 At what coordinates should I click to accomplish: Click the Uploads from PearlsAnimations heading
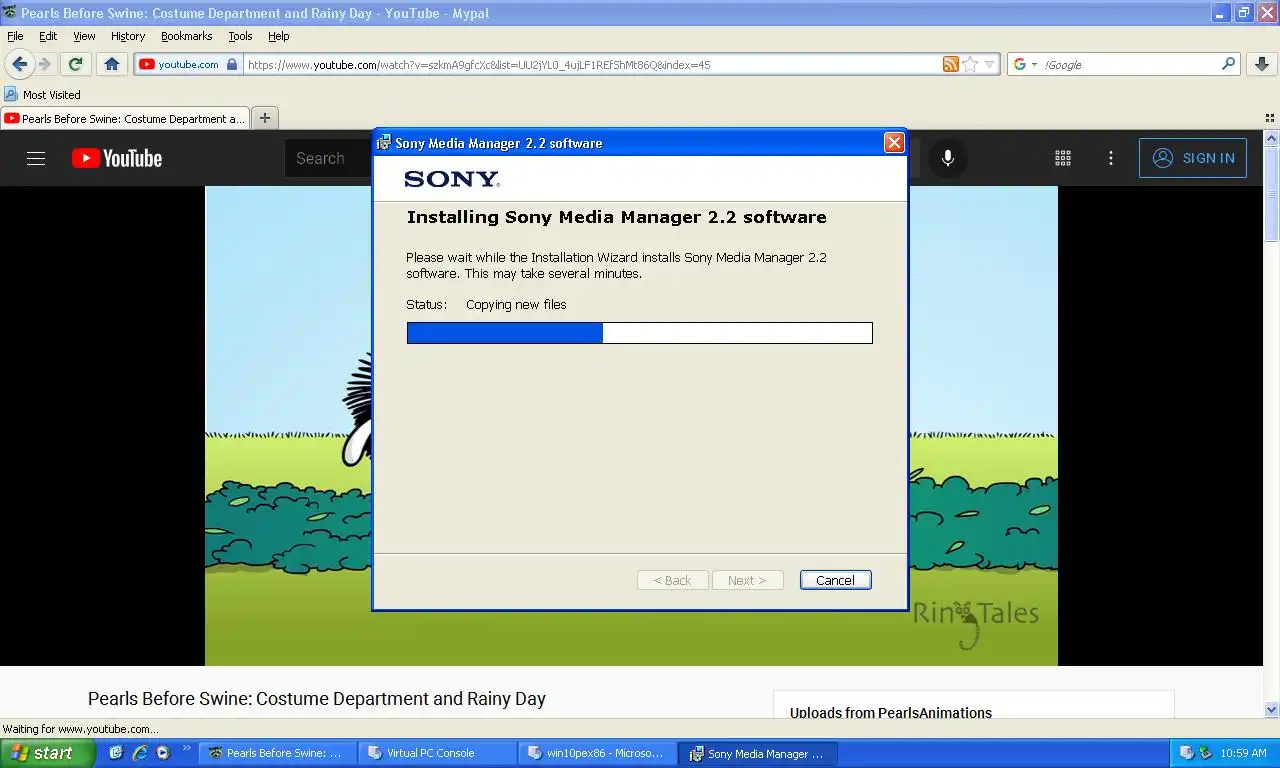click(891, 713)
